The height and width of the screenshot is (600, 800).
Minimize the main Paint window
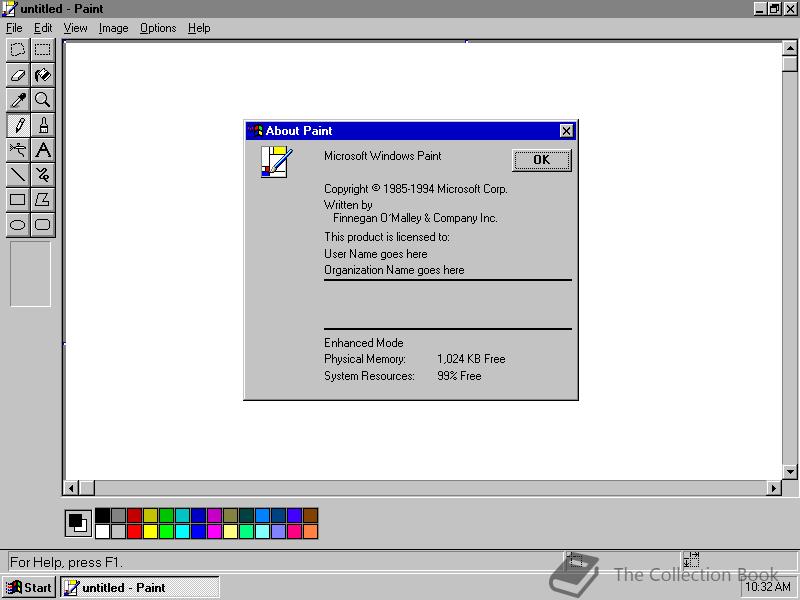(760, 9)
